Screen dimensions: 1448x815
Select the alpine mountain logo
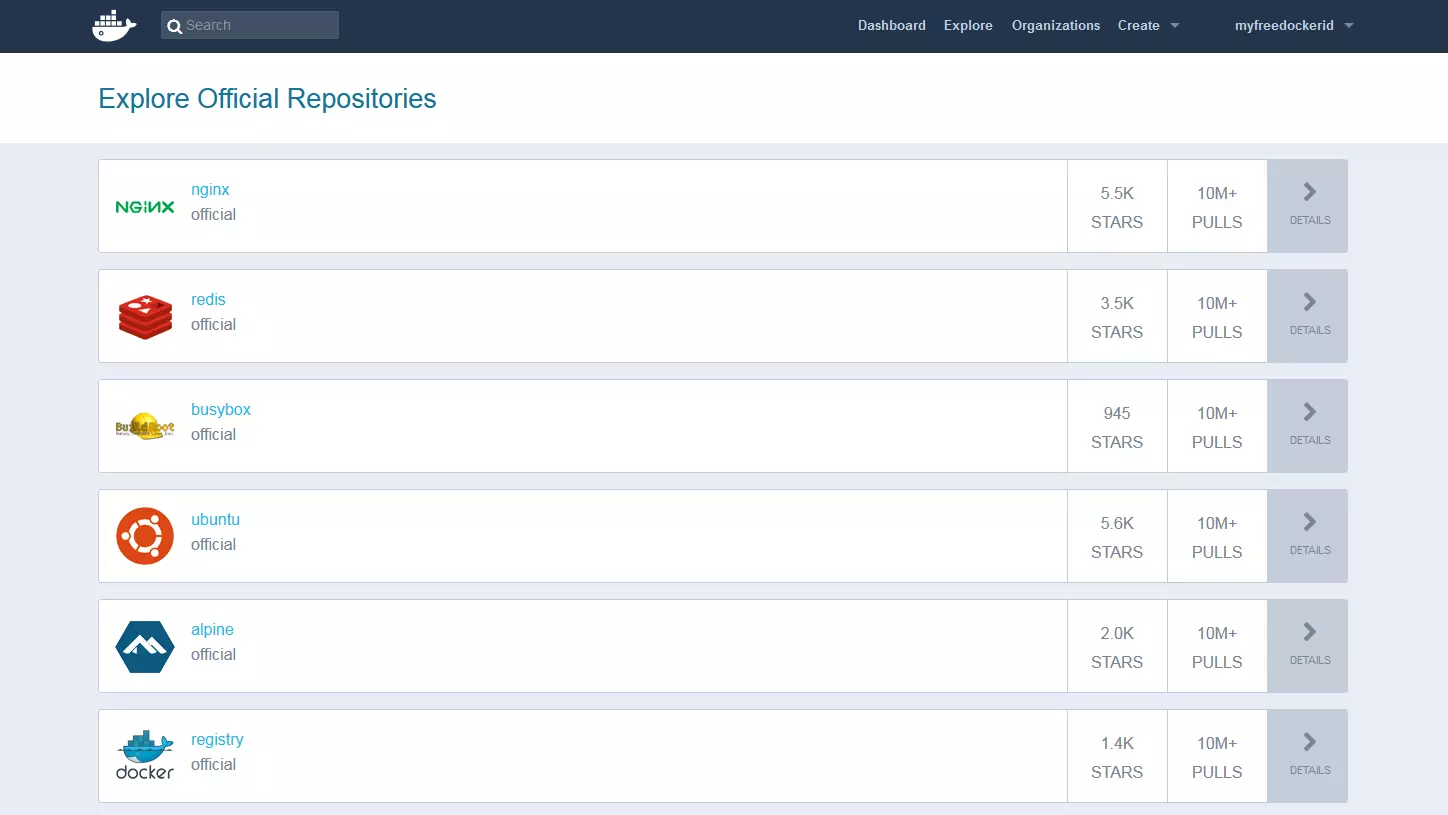click(x=144, y=645)
